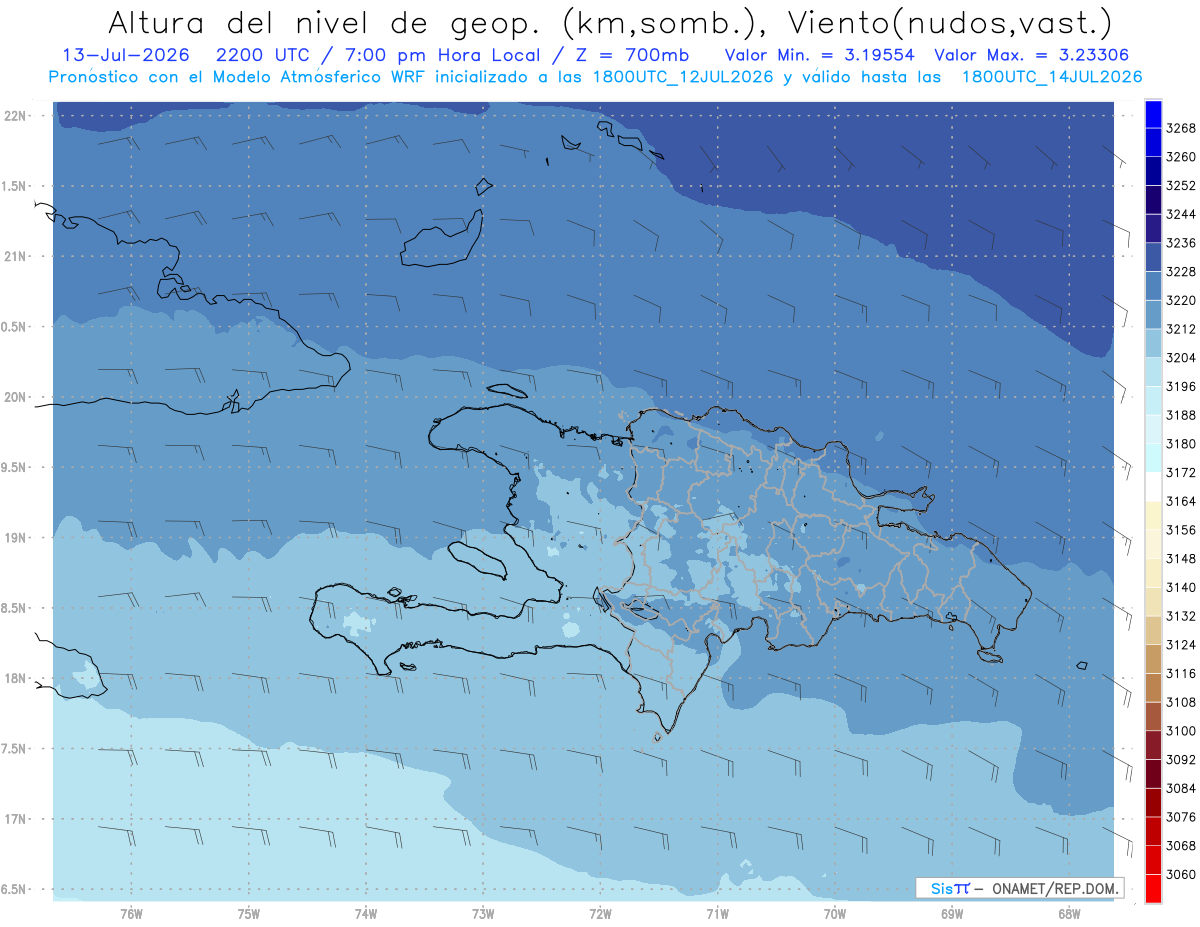Screen dimensions: 1200x927
Task: Pick the legend swatch between 3236 and 3228
Action: point(1153,257)
